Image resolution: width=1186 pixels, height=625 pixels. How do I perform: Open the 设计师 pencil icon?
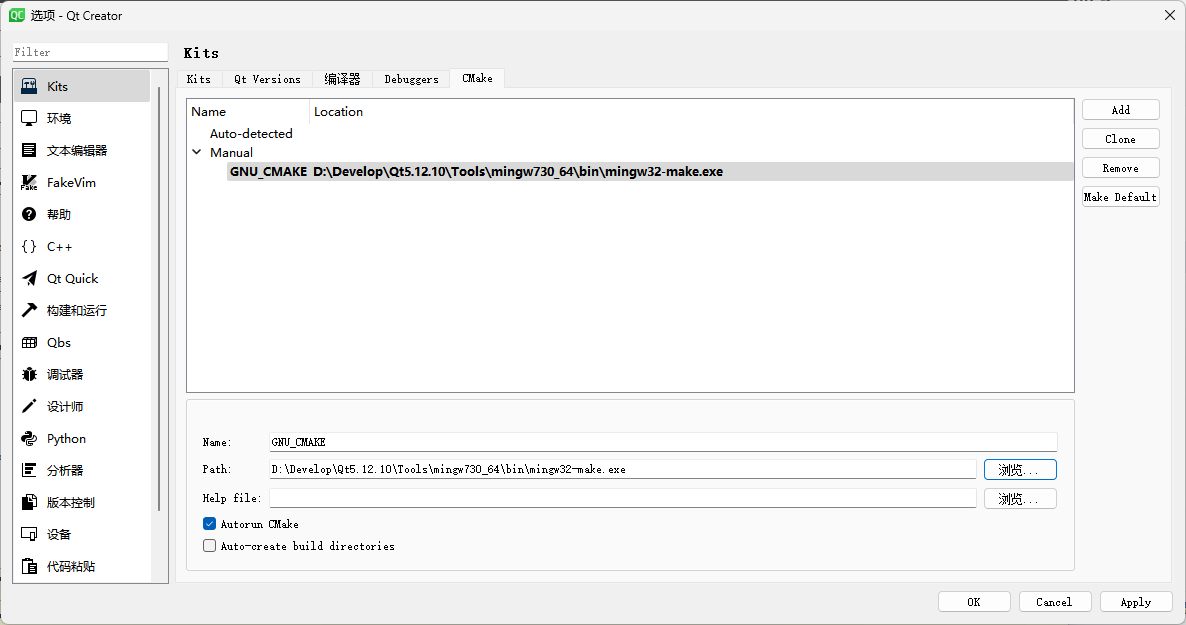(x=29, y=406)
